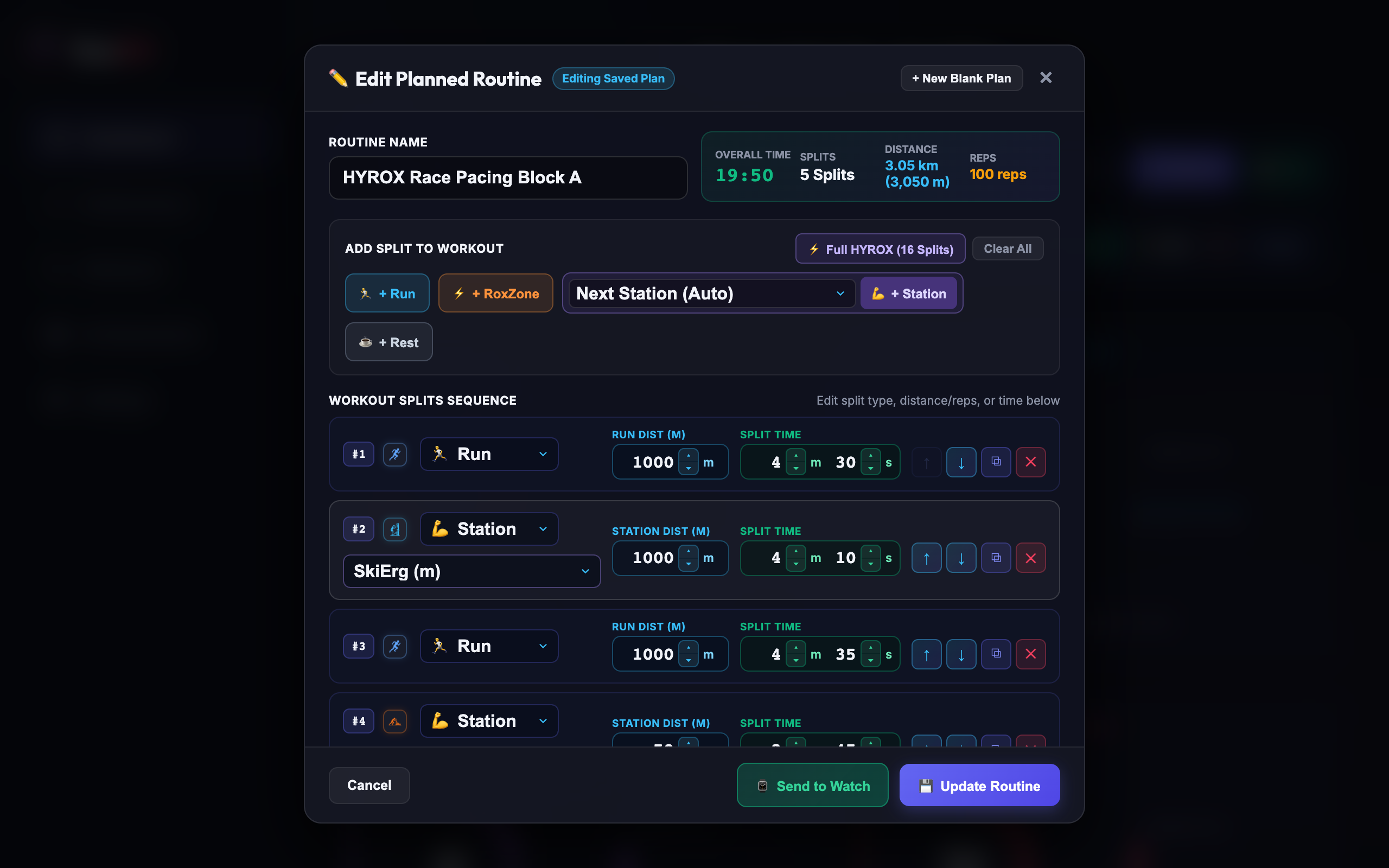
Task: Delete split #2 SkiErg station
Action: coord(1030,558)
